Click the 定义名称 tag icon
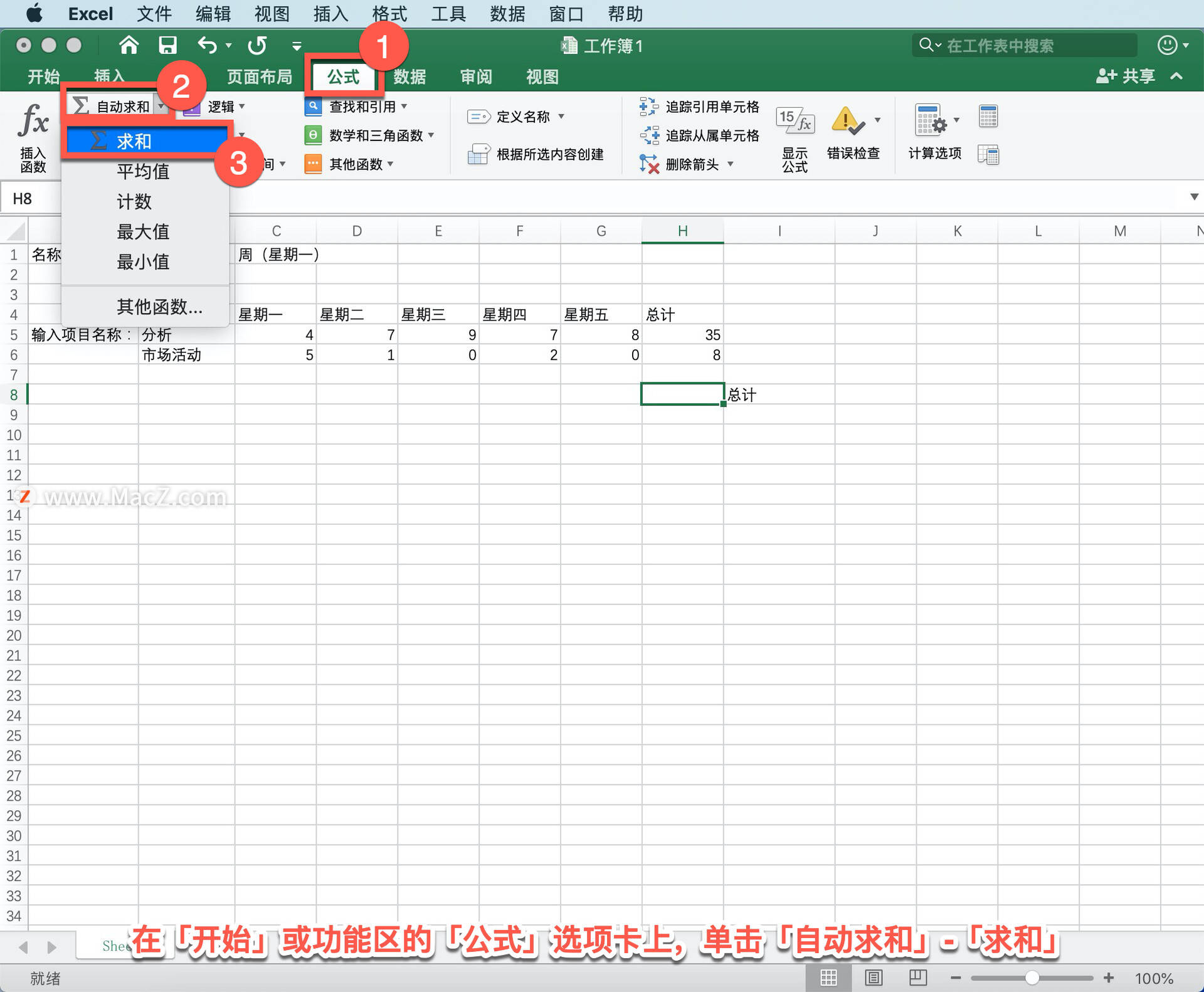This screenshot has height=992, width=1204. coord(478,117)
